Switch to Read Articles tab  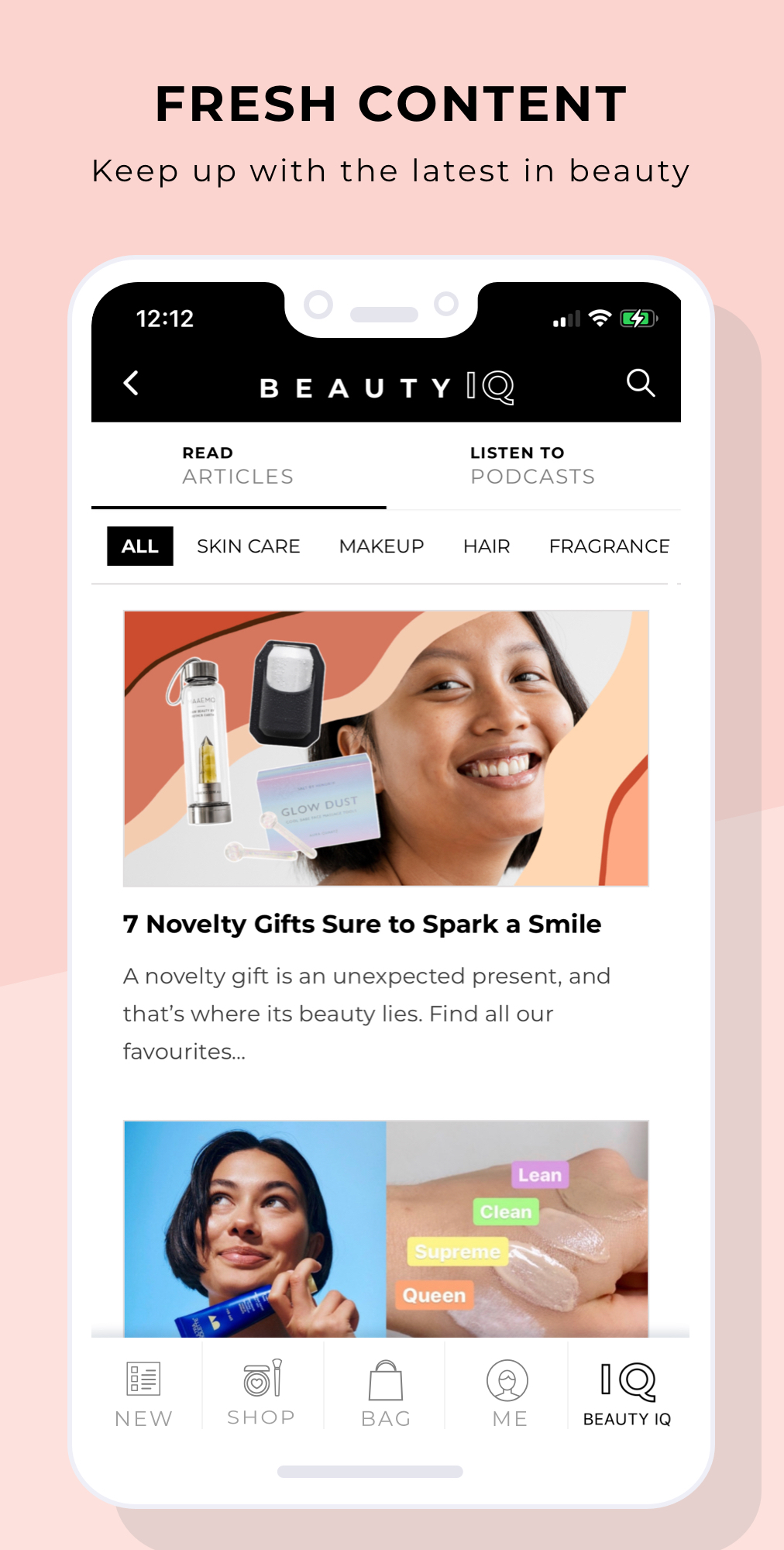(x=239, y=465)
